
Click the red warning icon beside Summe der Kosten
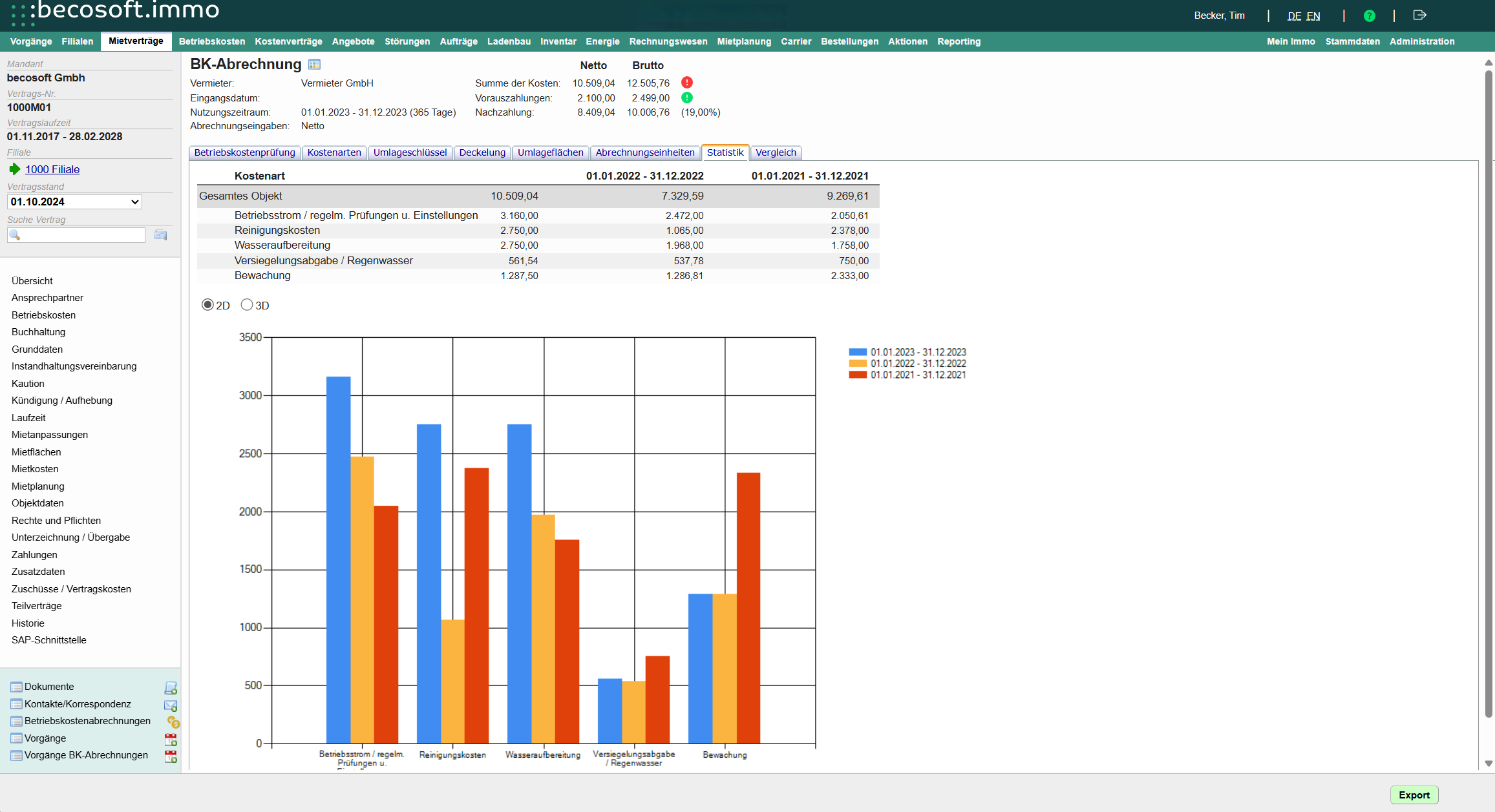point(687,83)
